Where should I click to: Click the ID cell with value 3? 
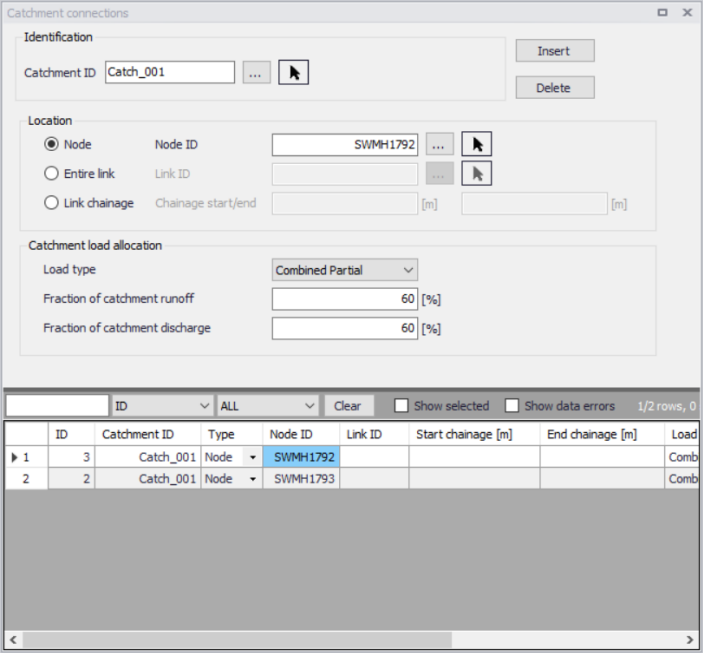[71, 457]
